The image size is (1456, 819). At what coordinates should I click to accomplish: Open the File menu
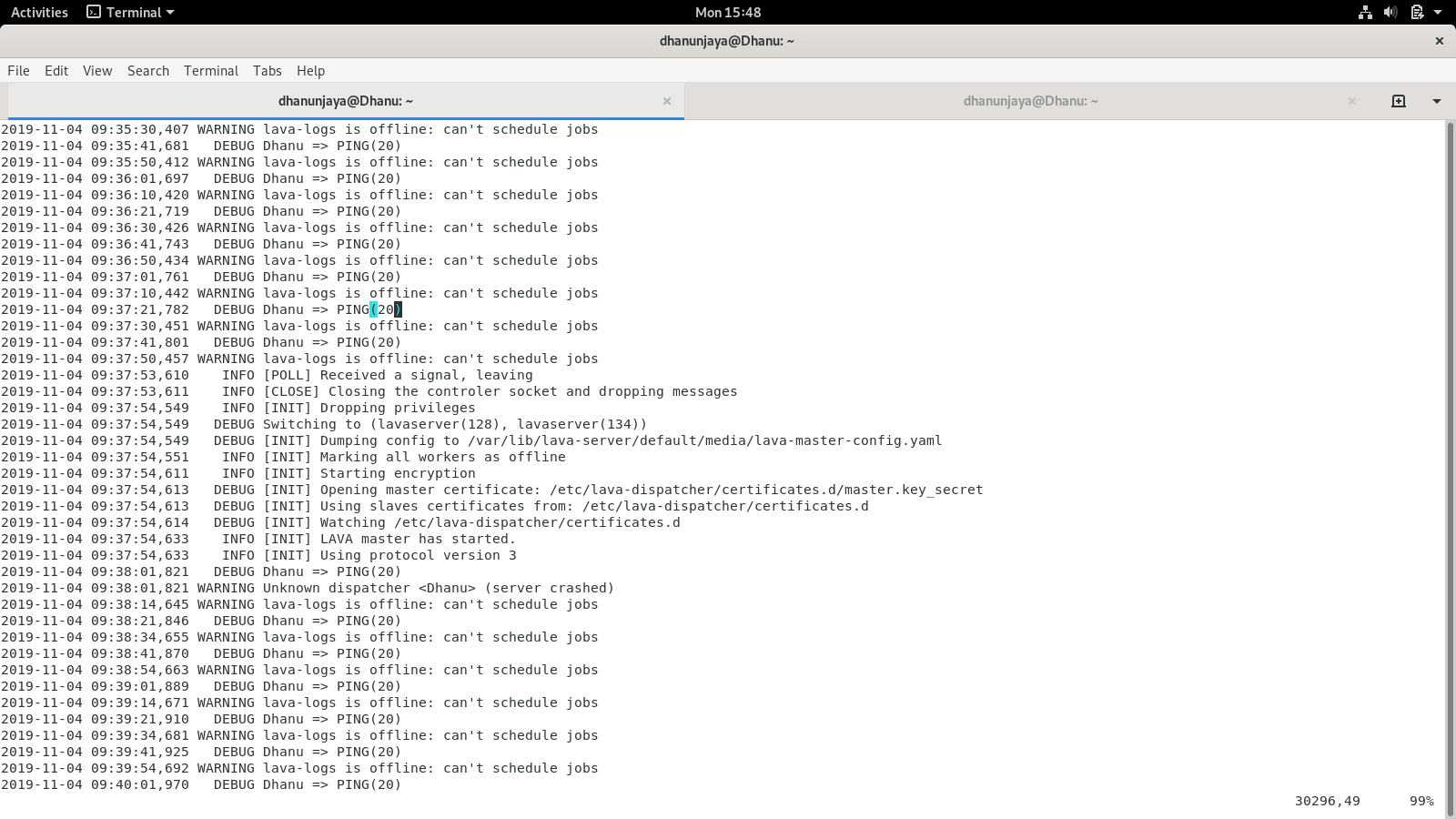(18, 71)
